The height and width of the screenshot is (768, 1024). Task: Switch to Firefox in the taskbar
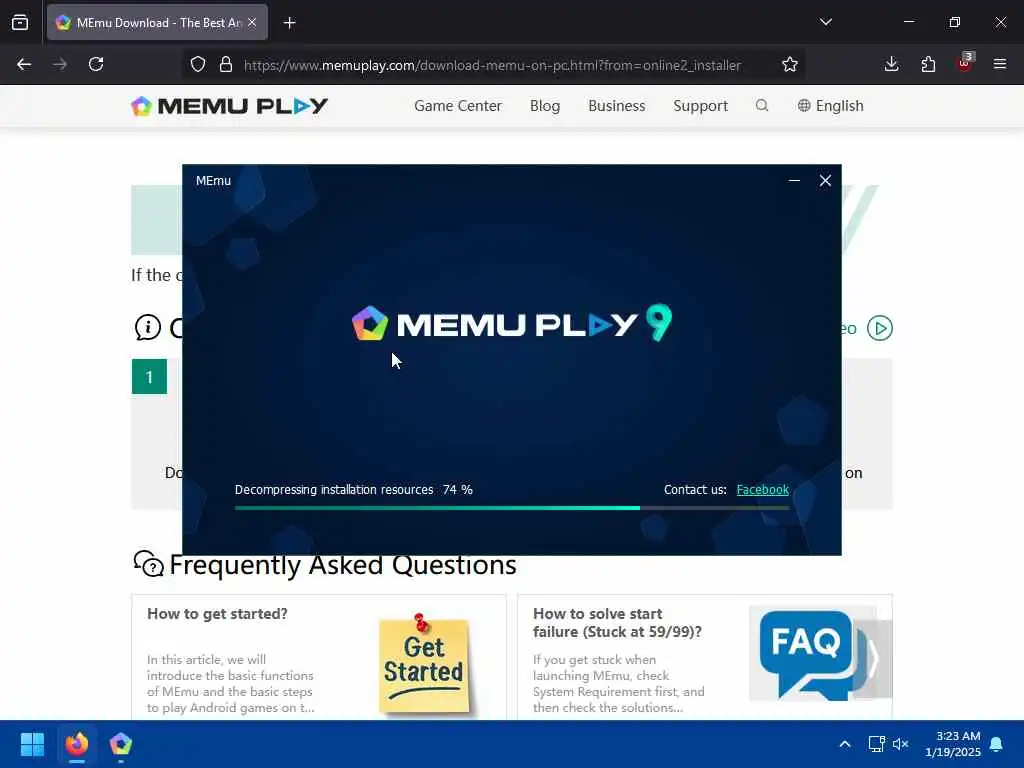click(x=77, y=744)
